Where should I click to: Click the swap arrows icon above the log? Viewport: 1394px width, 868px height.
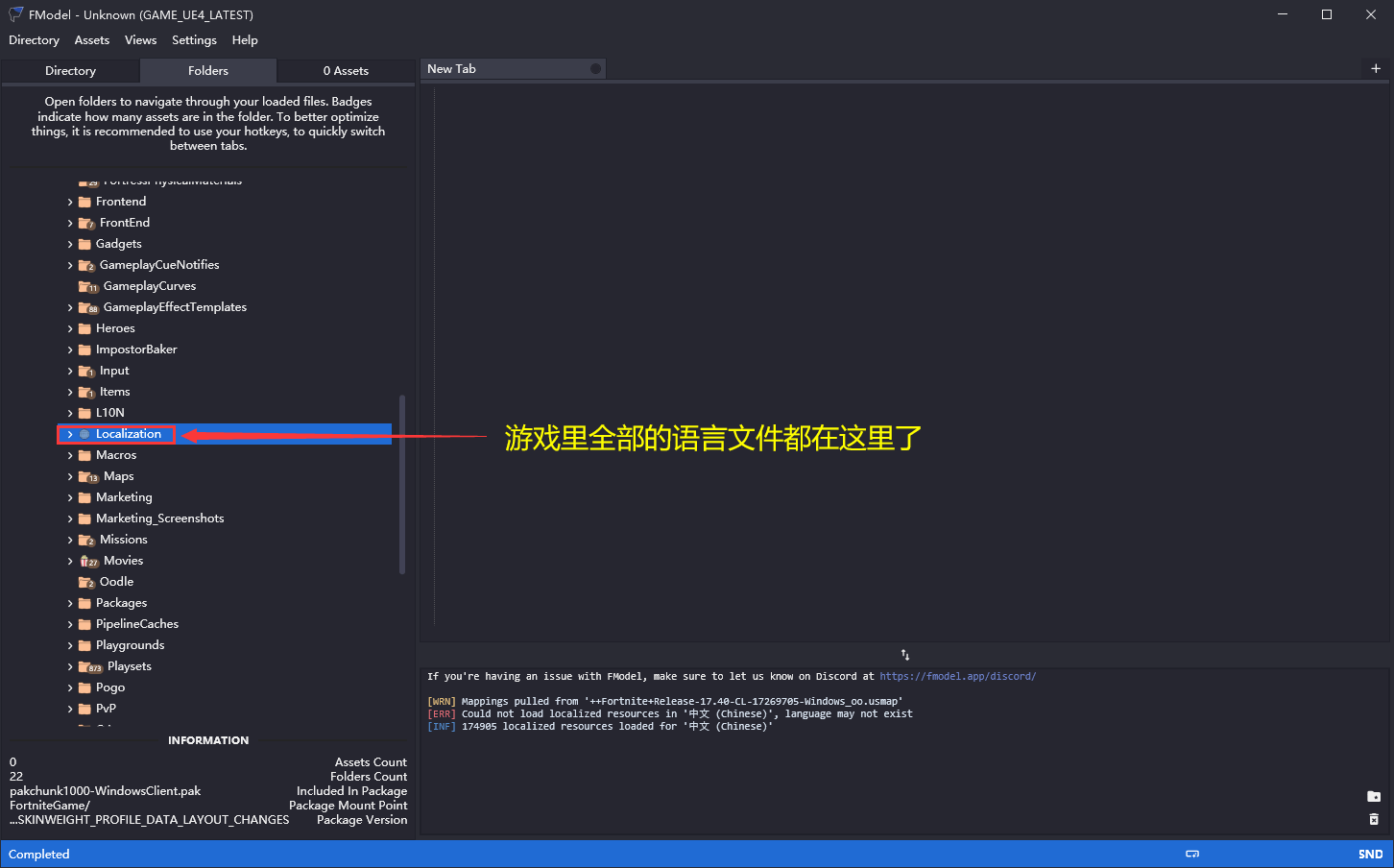click(904, 655)
